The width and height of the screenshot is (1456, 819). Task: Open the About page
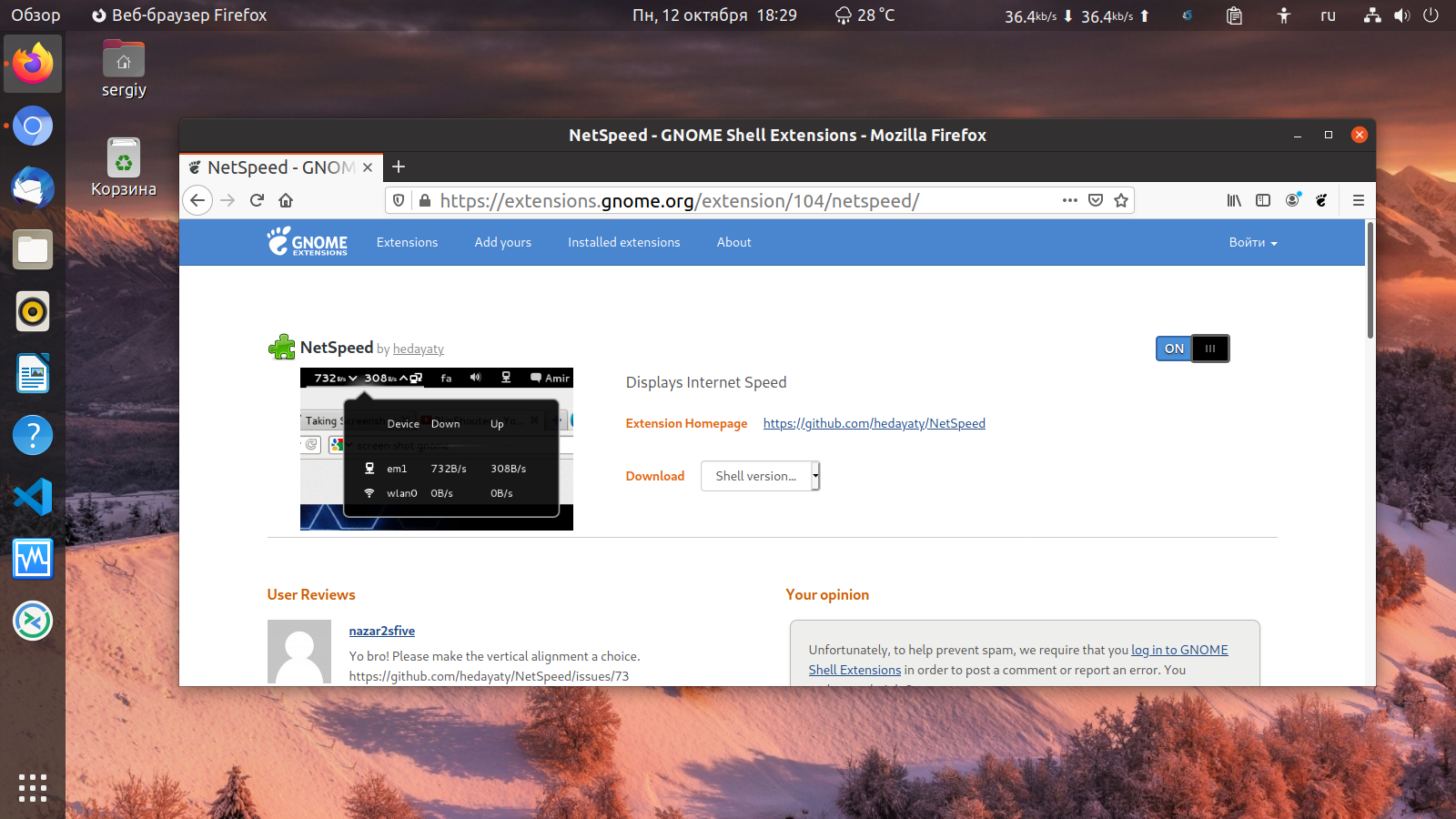coord(733,242)
